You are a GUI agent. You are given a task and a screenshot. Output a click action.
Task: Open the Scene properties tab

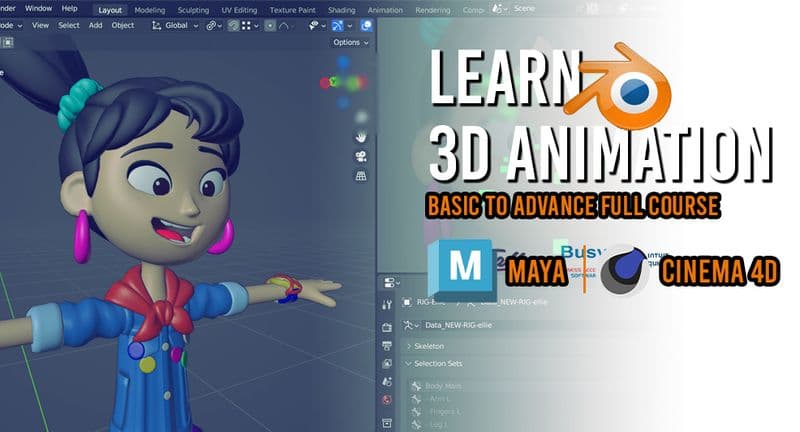click(387, 382)
